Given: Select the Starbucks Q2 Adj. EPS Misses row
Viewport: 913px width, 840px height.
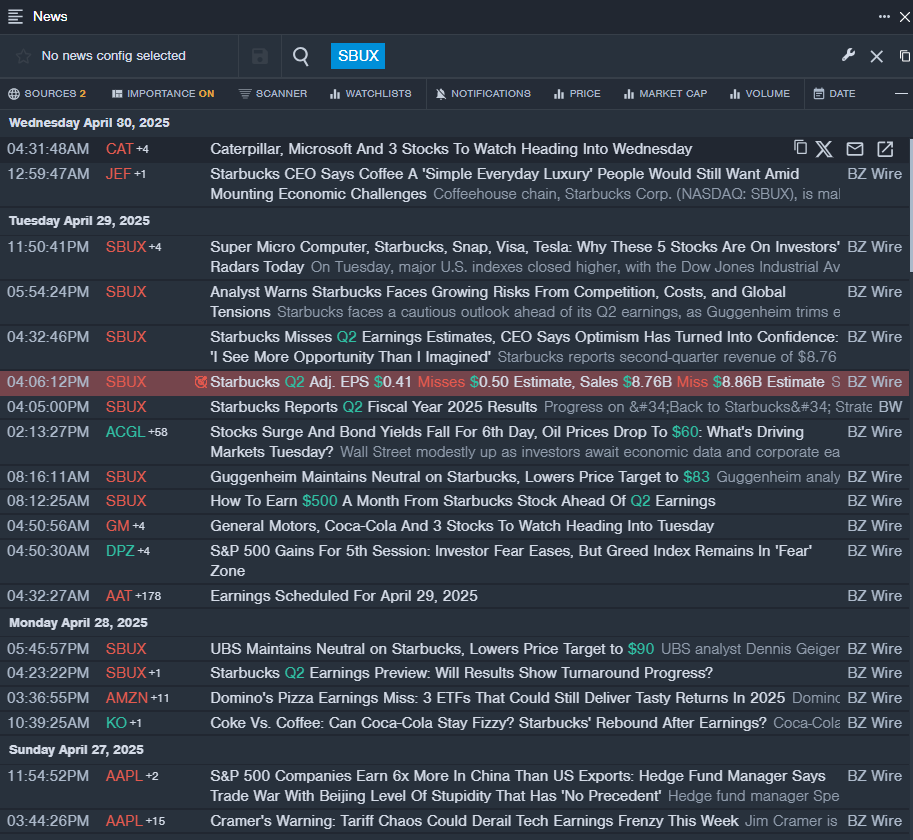Looking at the screenshot, I should 454,382.
